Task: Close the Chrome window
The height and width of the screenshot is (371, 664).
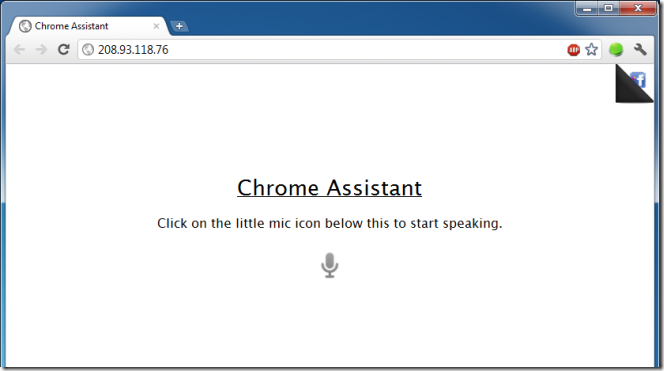Action: (638, 8)
